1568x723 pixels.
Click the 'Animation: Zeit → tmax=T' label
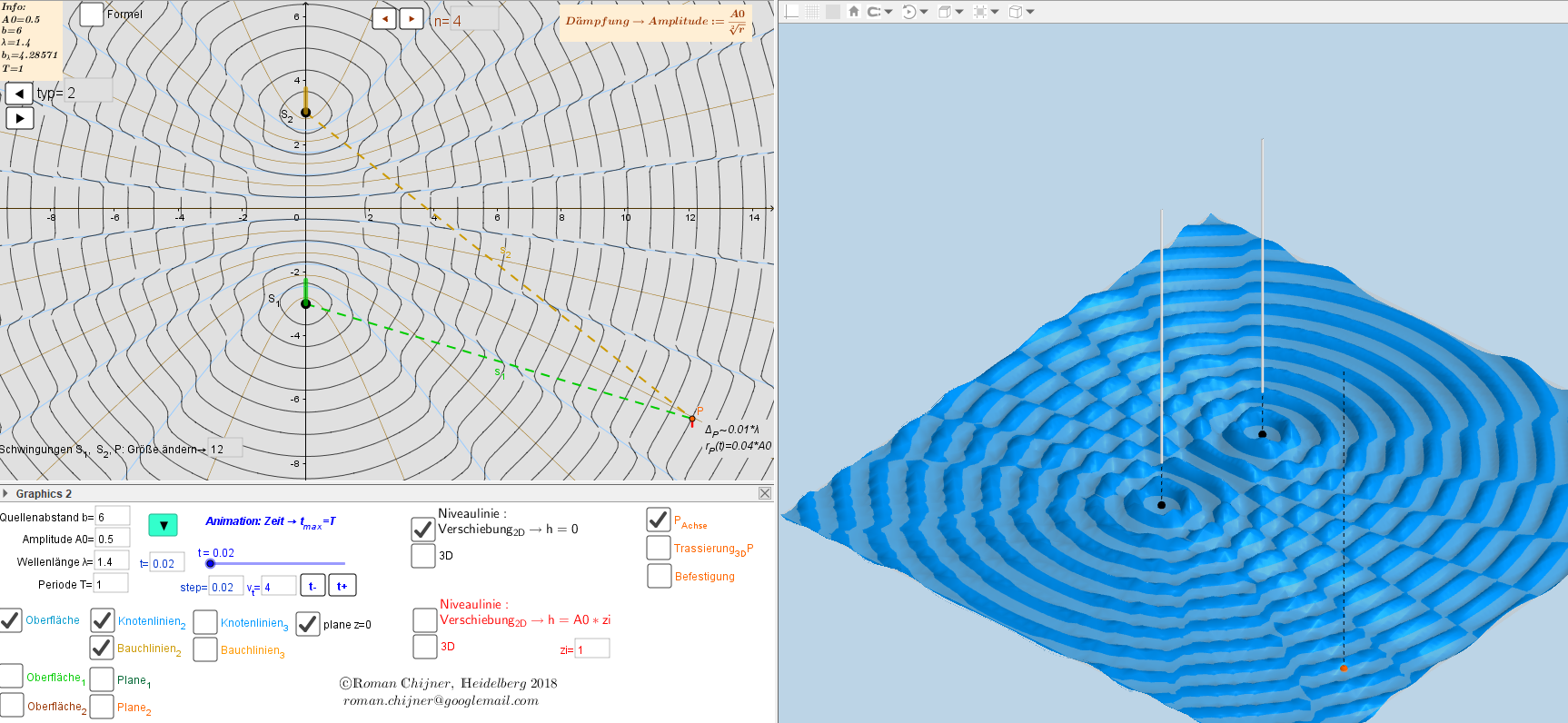coord(271,521)
